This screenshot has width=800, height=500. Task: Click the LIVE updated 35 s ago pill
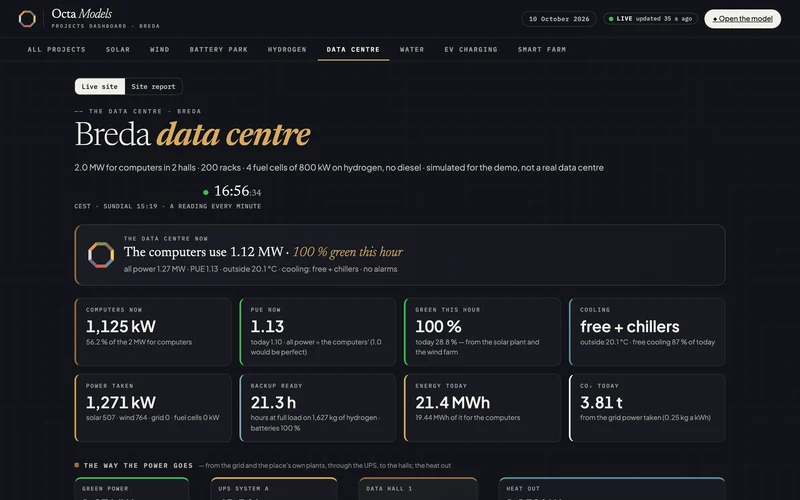650,19
